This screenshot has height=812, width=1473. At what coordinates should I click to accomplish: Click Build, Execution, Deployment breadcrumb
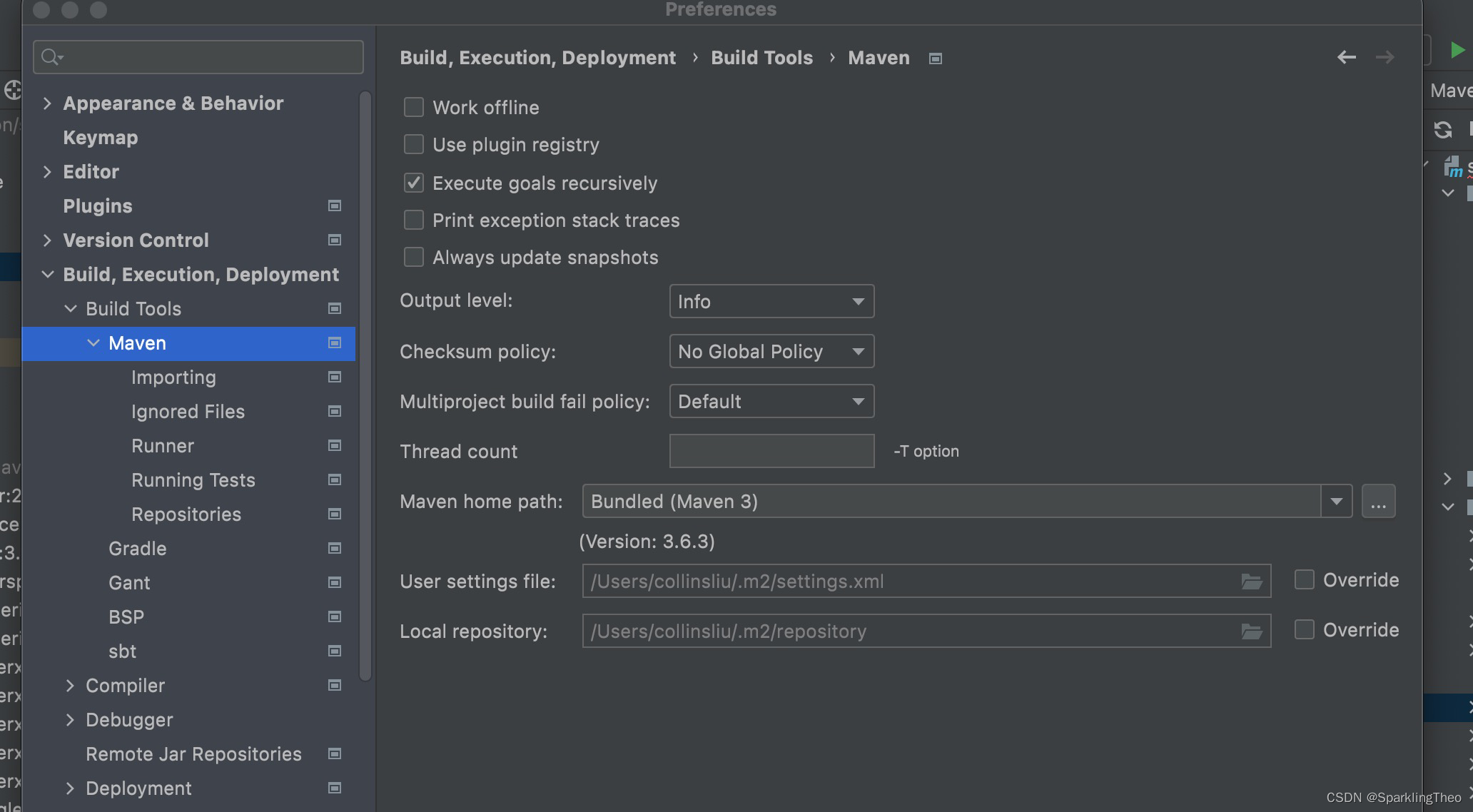[537, 58]
